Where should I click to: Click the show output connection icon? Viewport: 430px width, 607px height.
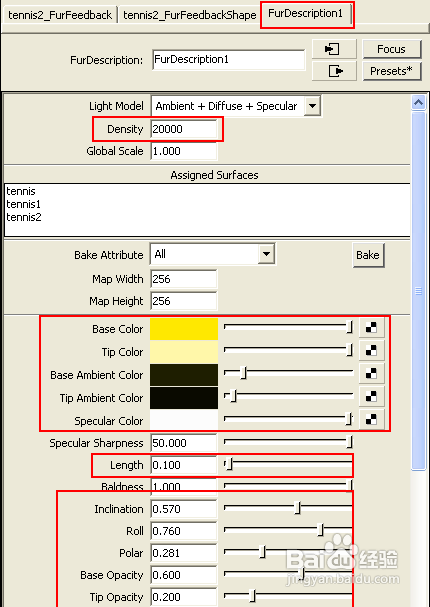point(334,71)
